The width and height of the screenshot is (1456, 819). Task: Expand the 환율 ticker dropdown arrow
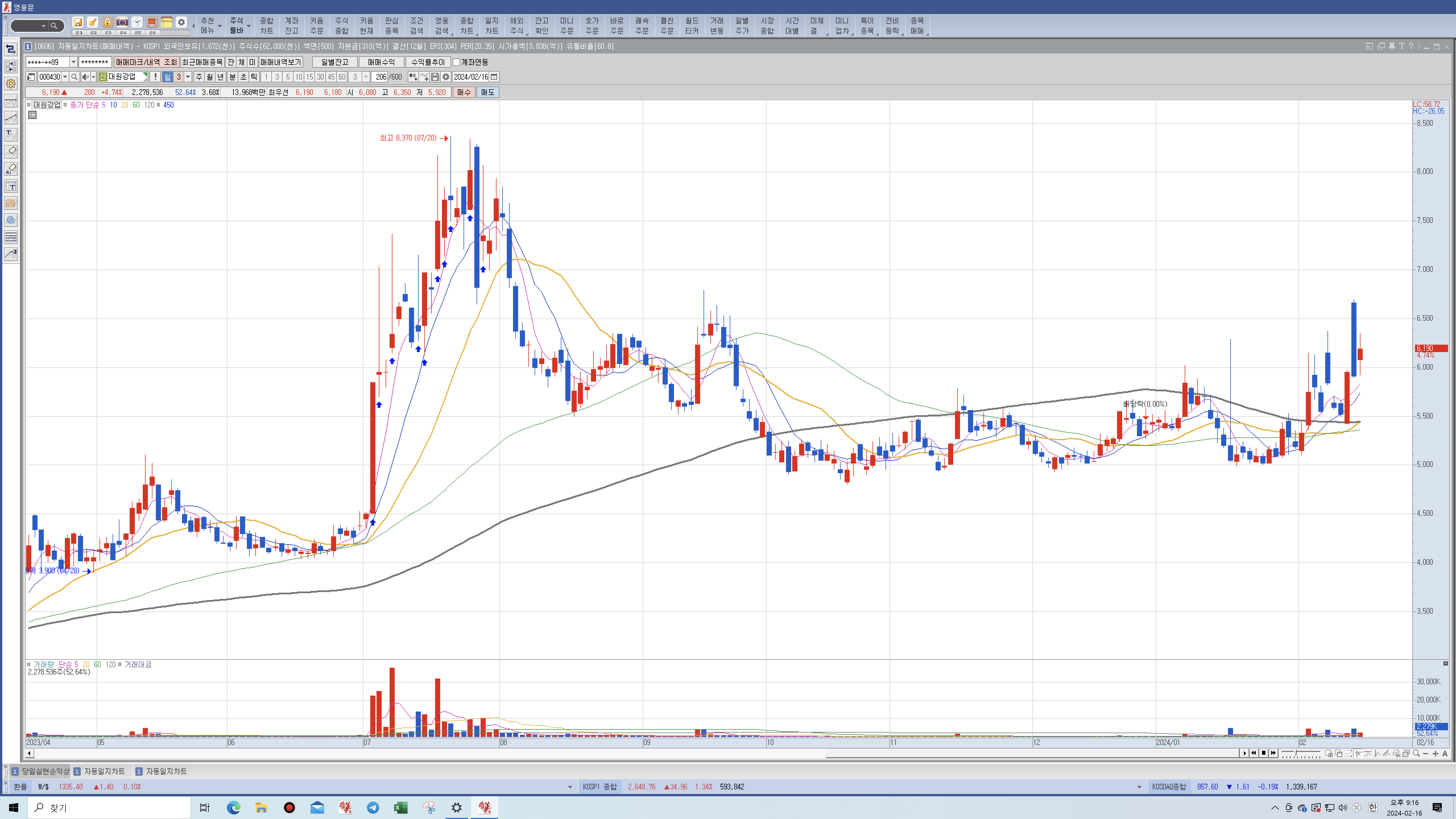tap(570, 787)
